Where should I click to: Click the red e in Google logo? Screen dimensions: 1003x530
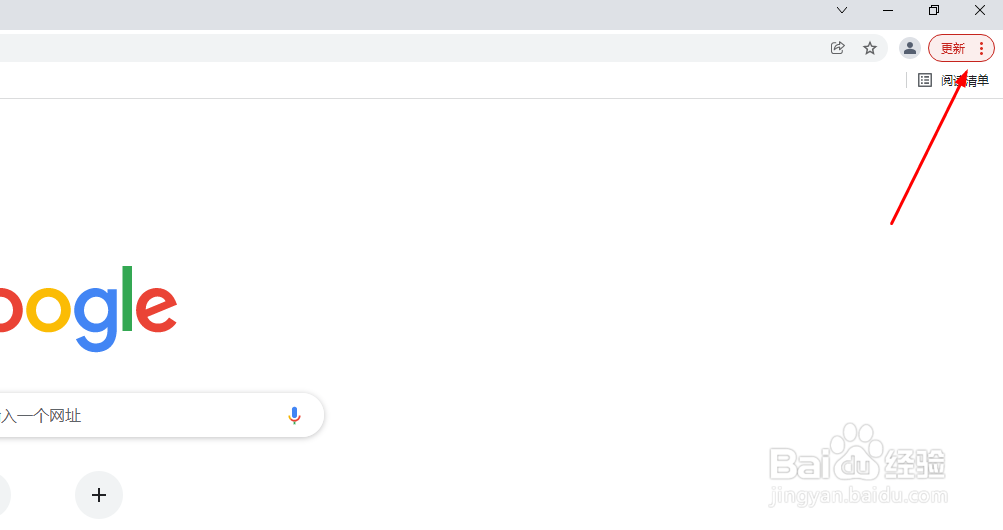156,309
